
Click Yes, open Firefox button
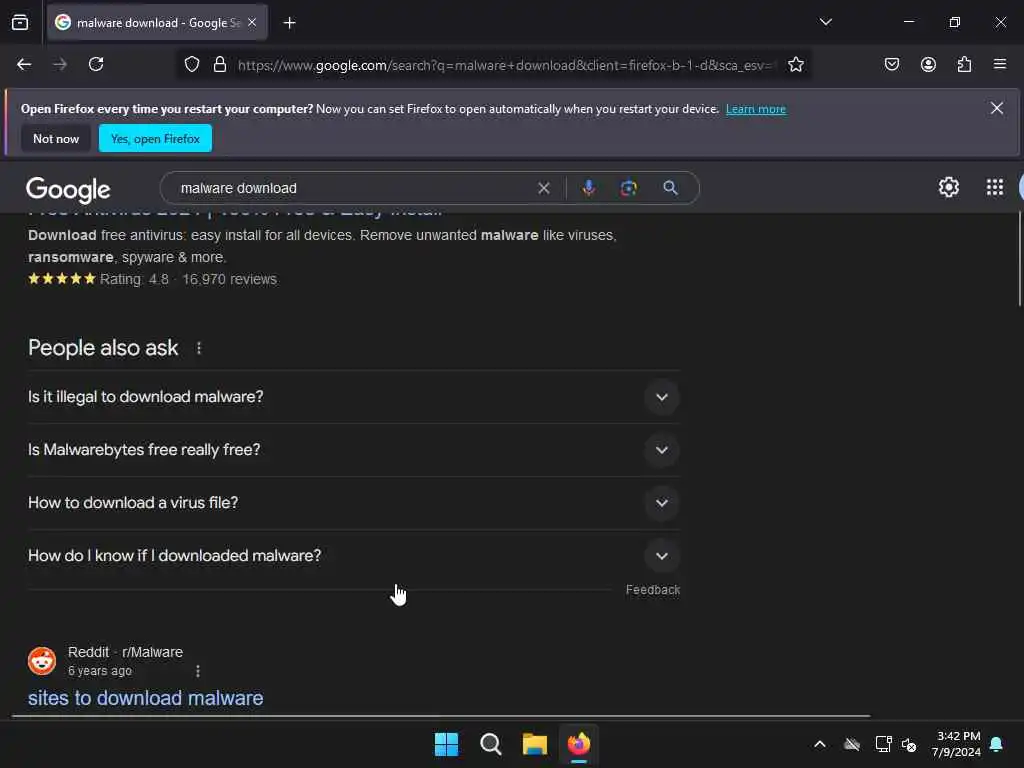click(155, 138)
